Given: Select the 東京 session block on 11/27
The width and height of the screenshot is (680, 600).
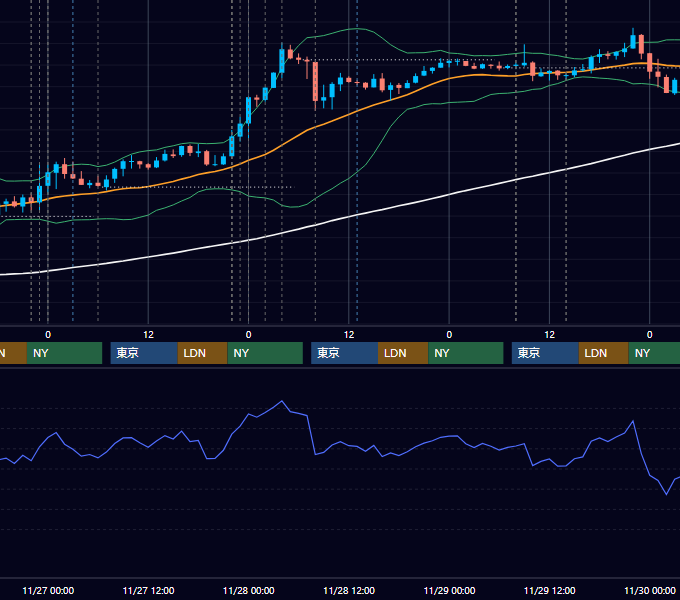Looking at the screenshot, I should coord(144,353).
